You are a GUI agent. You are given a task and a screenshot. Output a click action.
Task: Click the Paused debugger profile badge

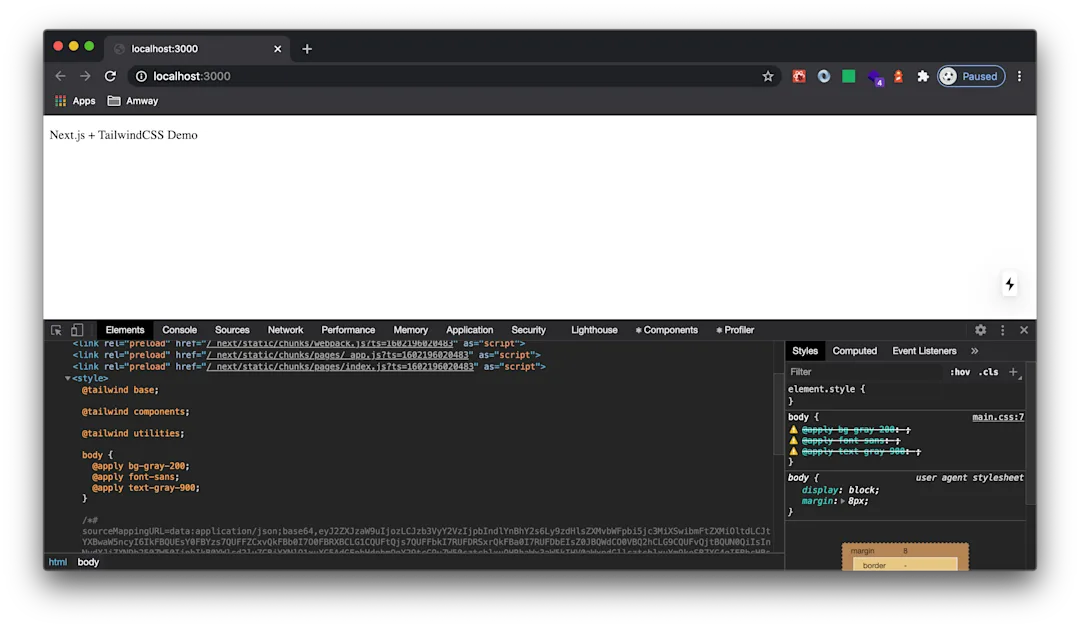pyautogui.click(x=970, y=76)
